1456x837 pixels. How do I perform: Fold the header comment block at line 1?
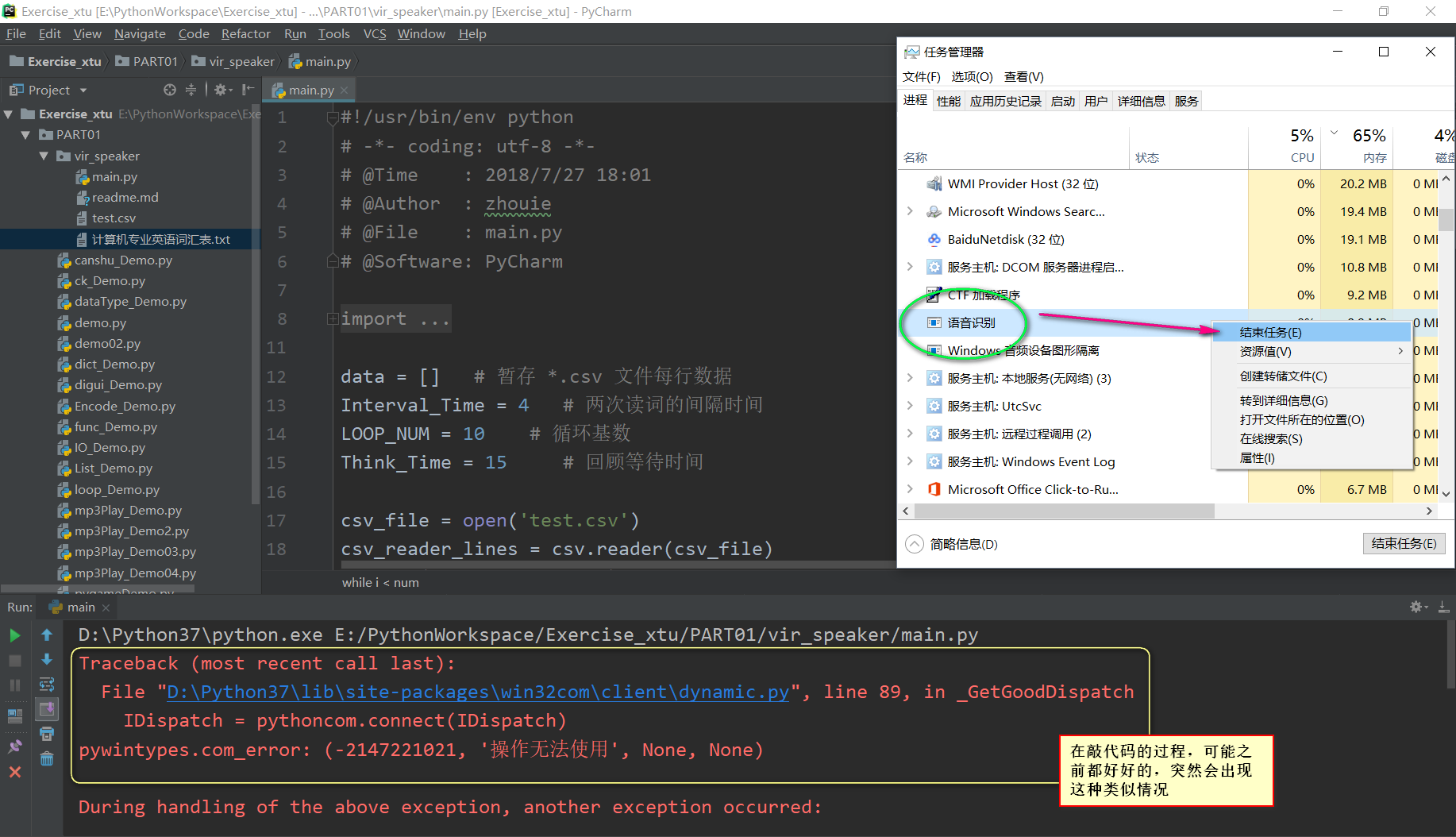(x=333, y=118)
